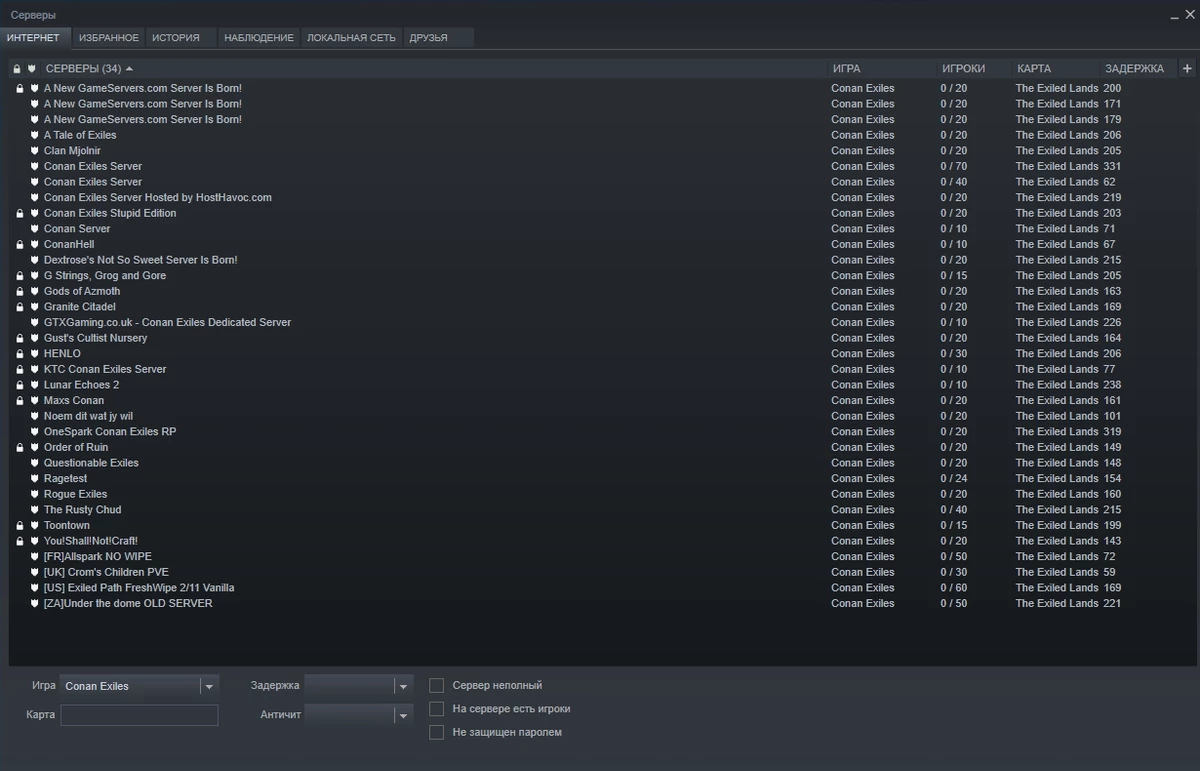The height and width of the screenshot is (771, 1200).
Task: Sort servers by the anti-cheat shield column header
Action: point(32,69)
